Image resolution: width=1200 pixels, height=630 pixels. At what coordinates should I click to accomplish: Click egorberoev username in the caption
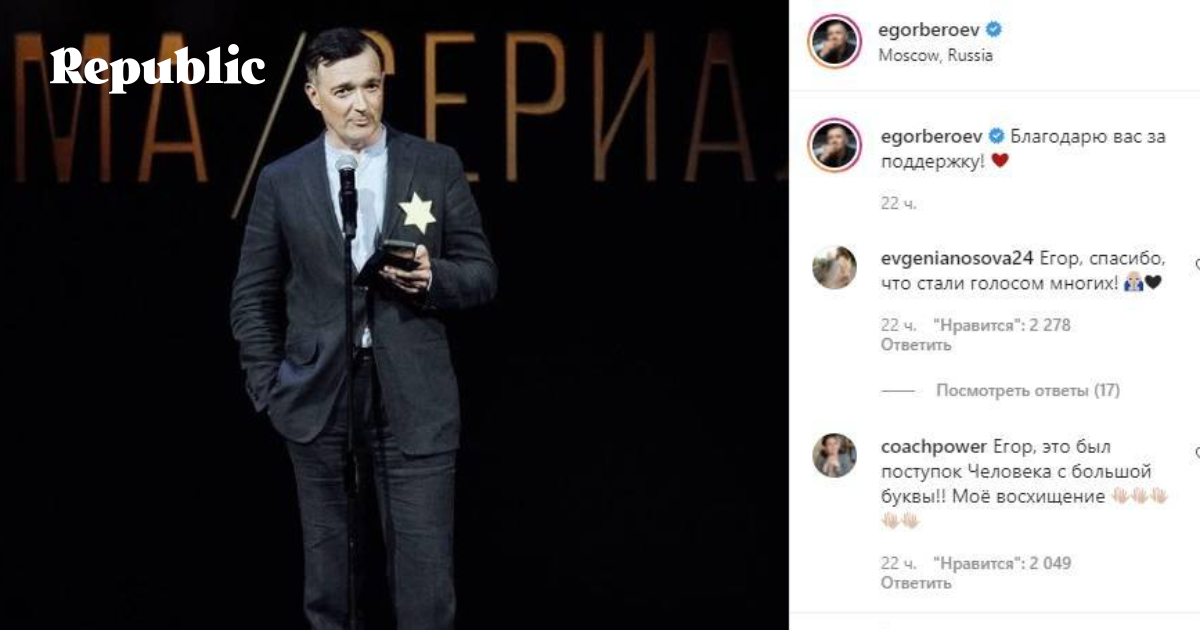930,136
